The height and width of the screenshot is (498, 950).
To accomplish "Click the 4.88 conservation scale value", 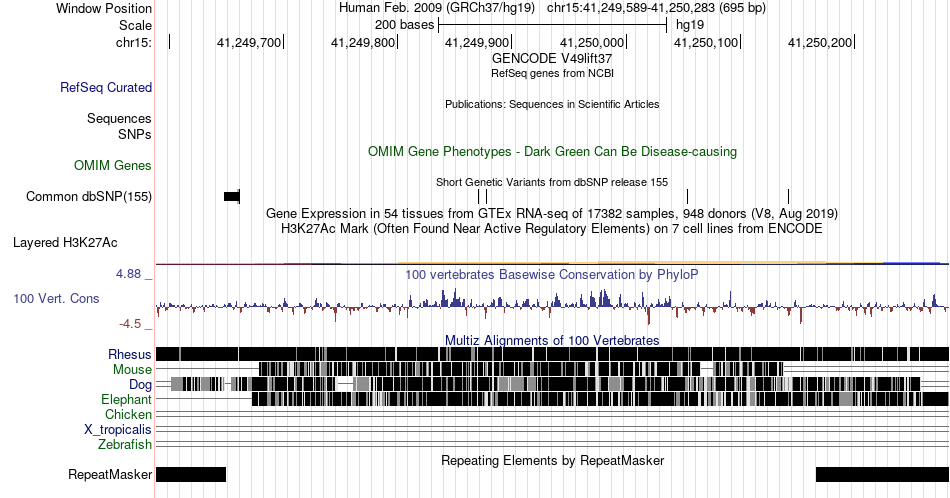I will click(128, 274).
